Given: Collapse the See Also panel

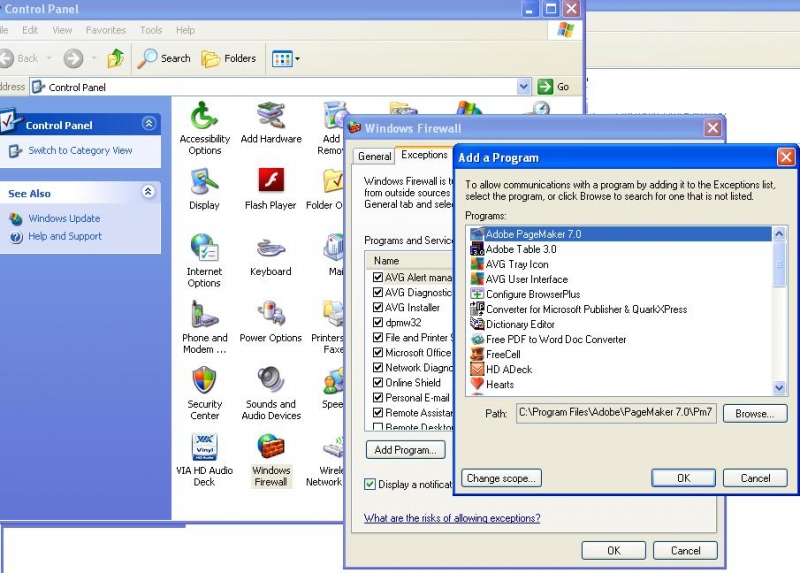Looking at the screenshot, I should [x=149, y=192].
